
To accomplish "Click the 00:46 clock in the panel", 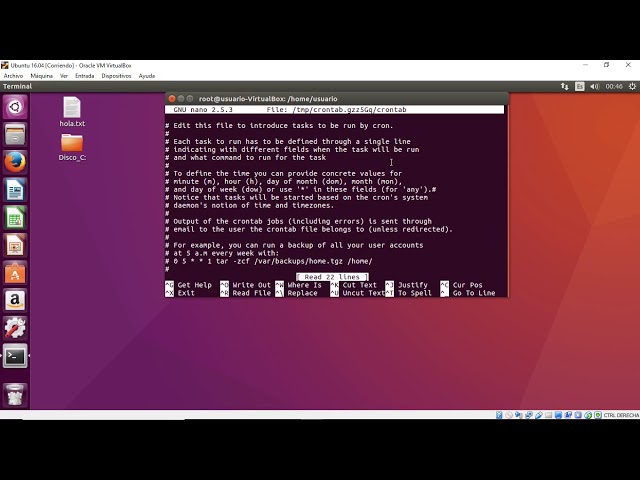I will point(614,87).
